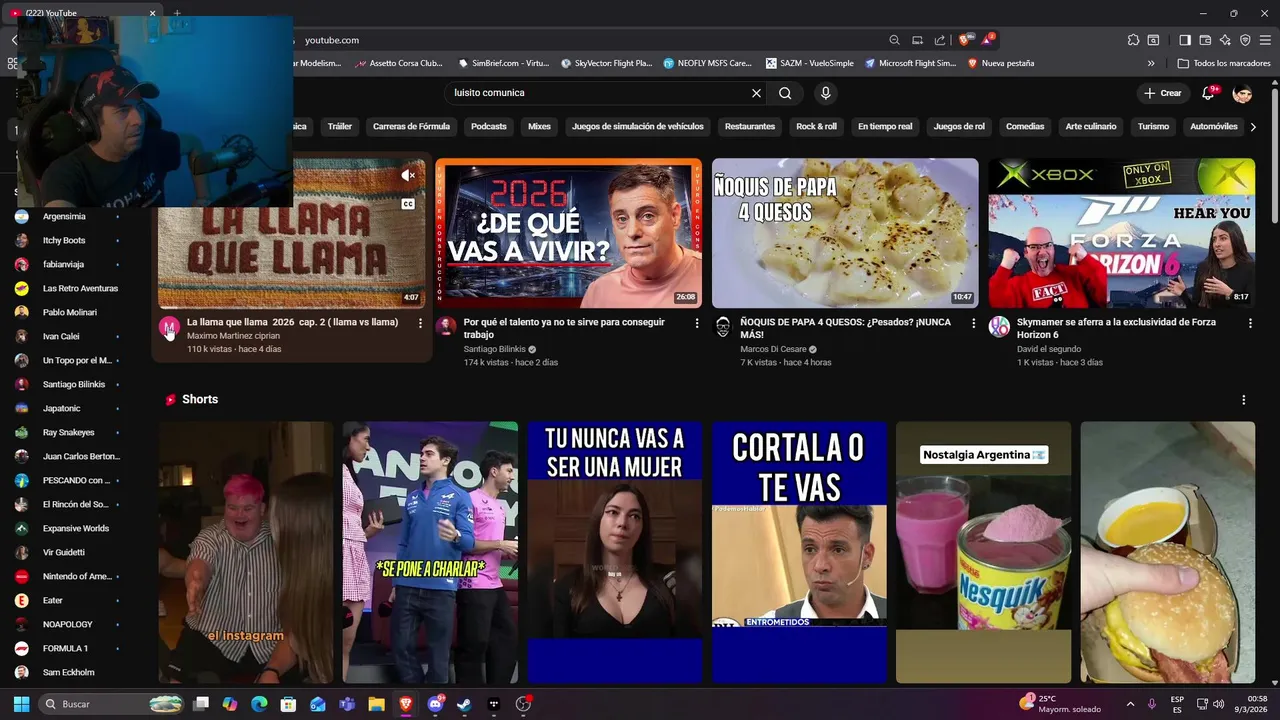Screen dimensions: 1280x720
Task: Toggle captions on the llama video preview
Action: tap(408, 204)
